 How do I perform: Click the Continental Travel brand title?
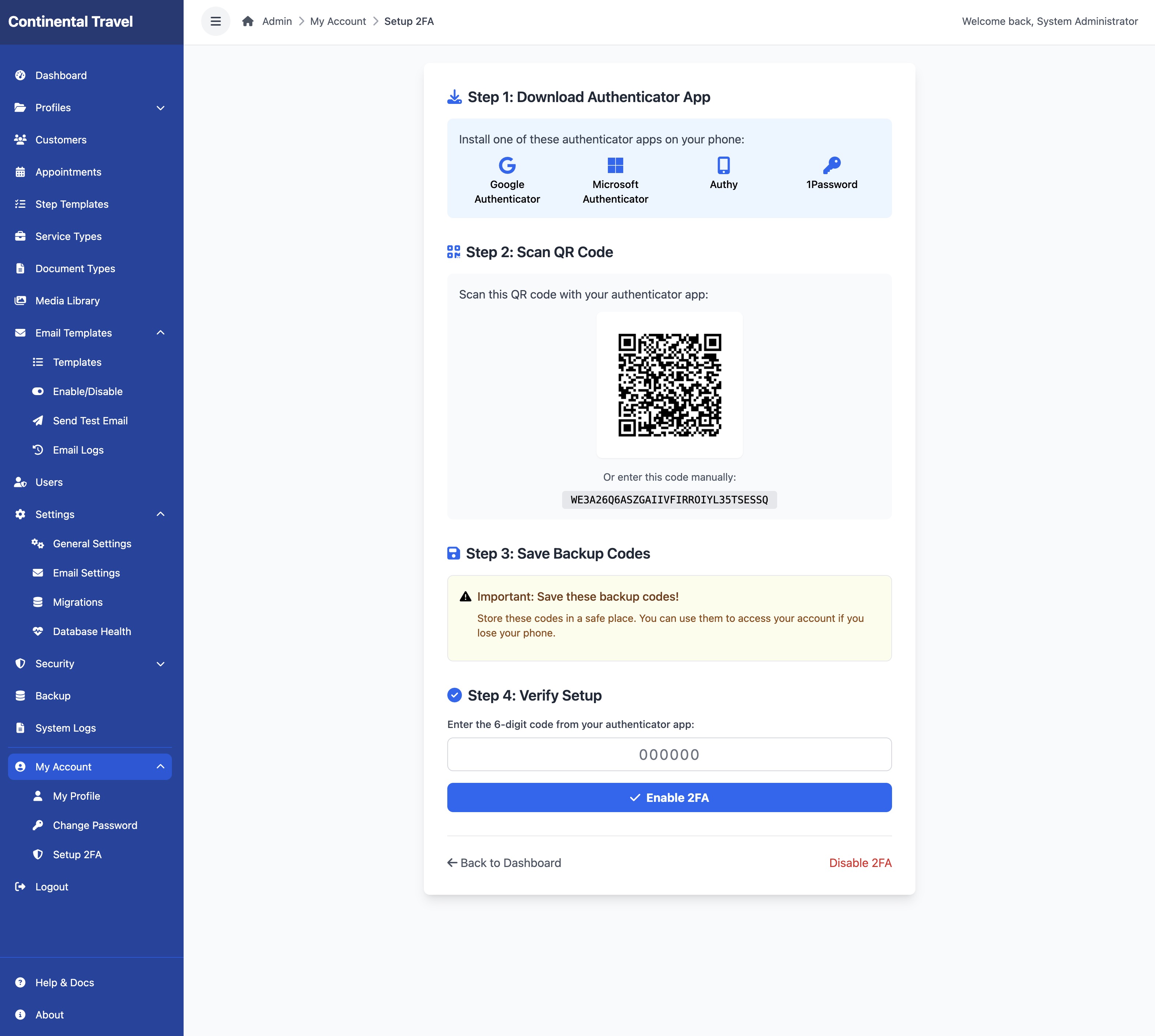click(x=71, y=22)
